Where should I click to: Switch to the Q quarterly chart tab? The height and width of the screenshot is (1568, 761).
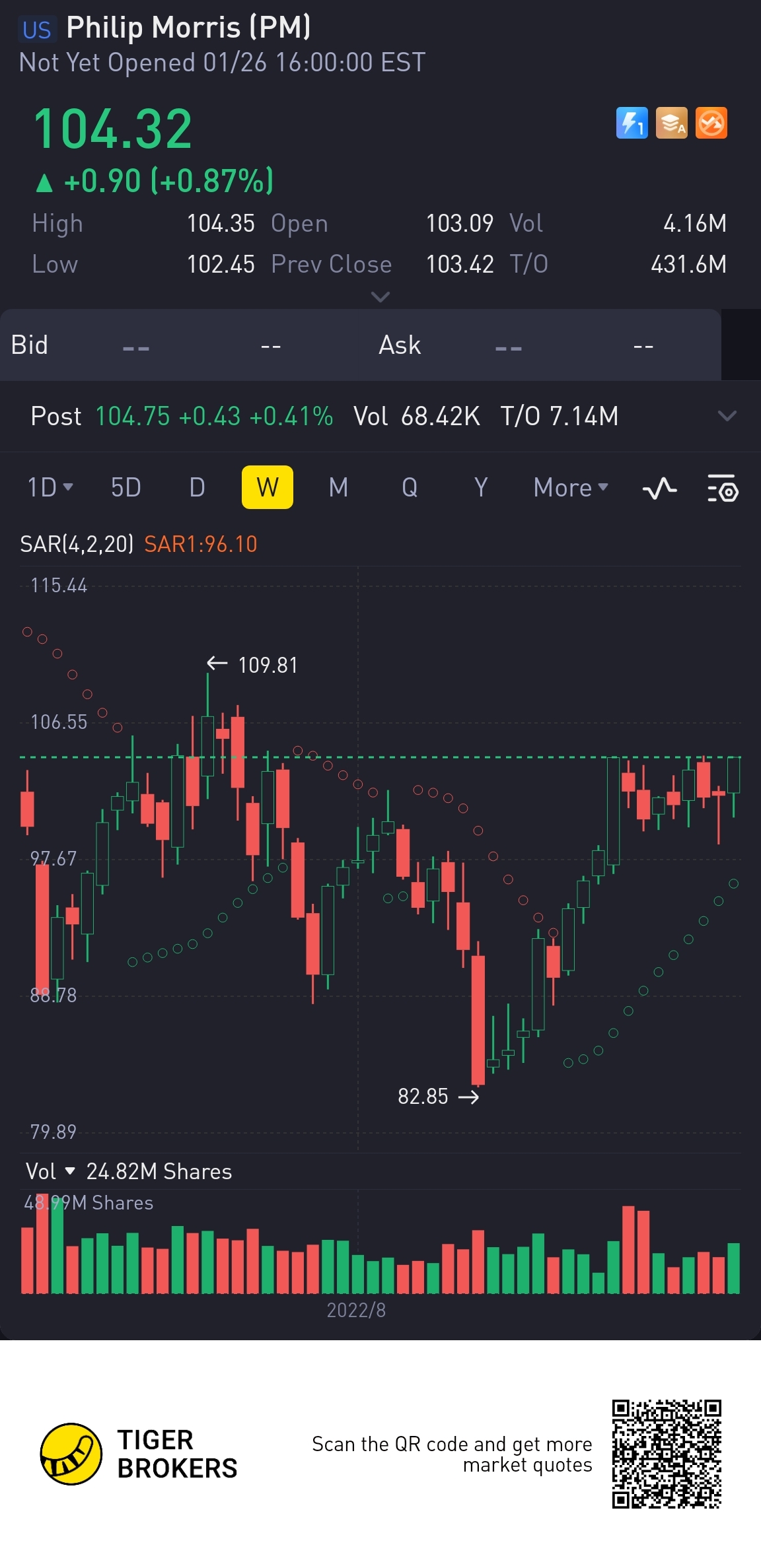pos(410,488)
